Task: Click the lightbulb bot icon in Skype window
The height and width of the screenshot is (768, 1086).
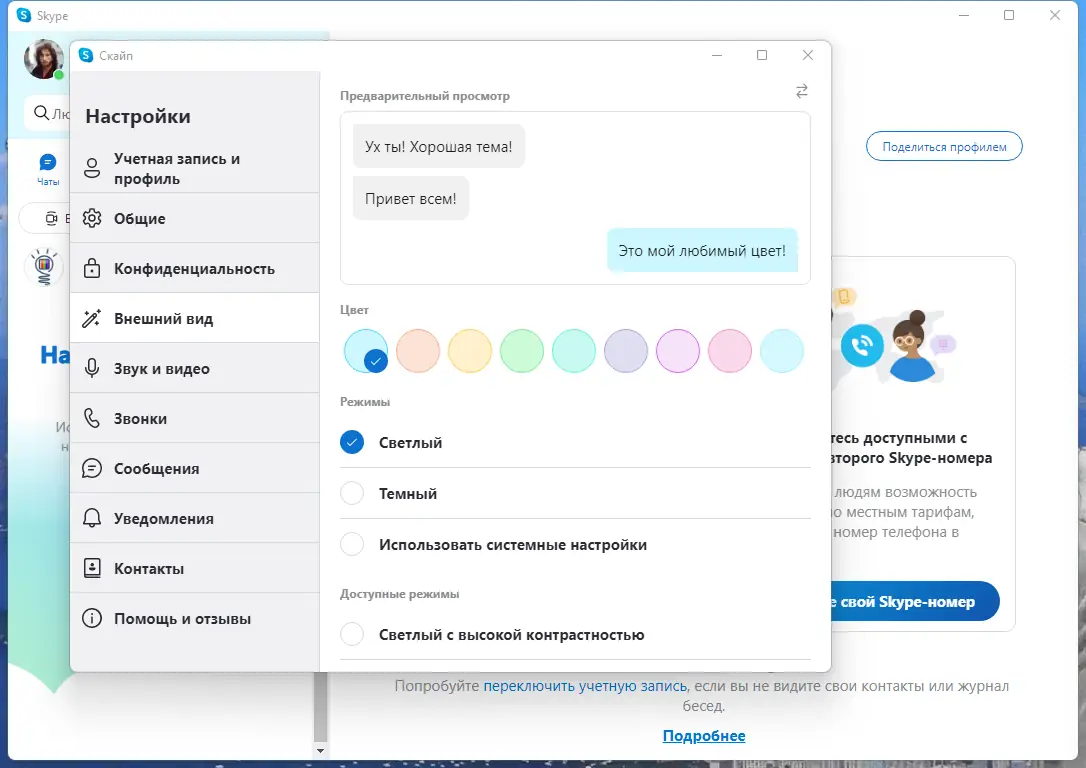Action: tap(44, 267)
